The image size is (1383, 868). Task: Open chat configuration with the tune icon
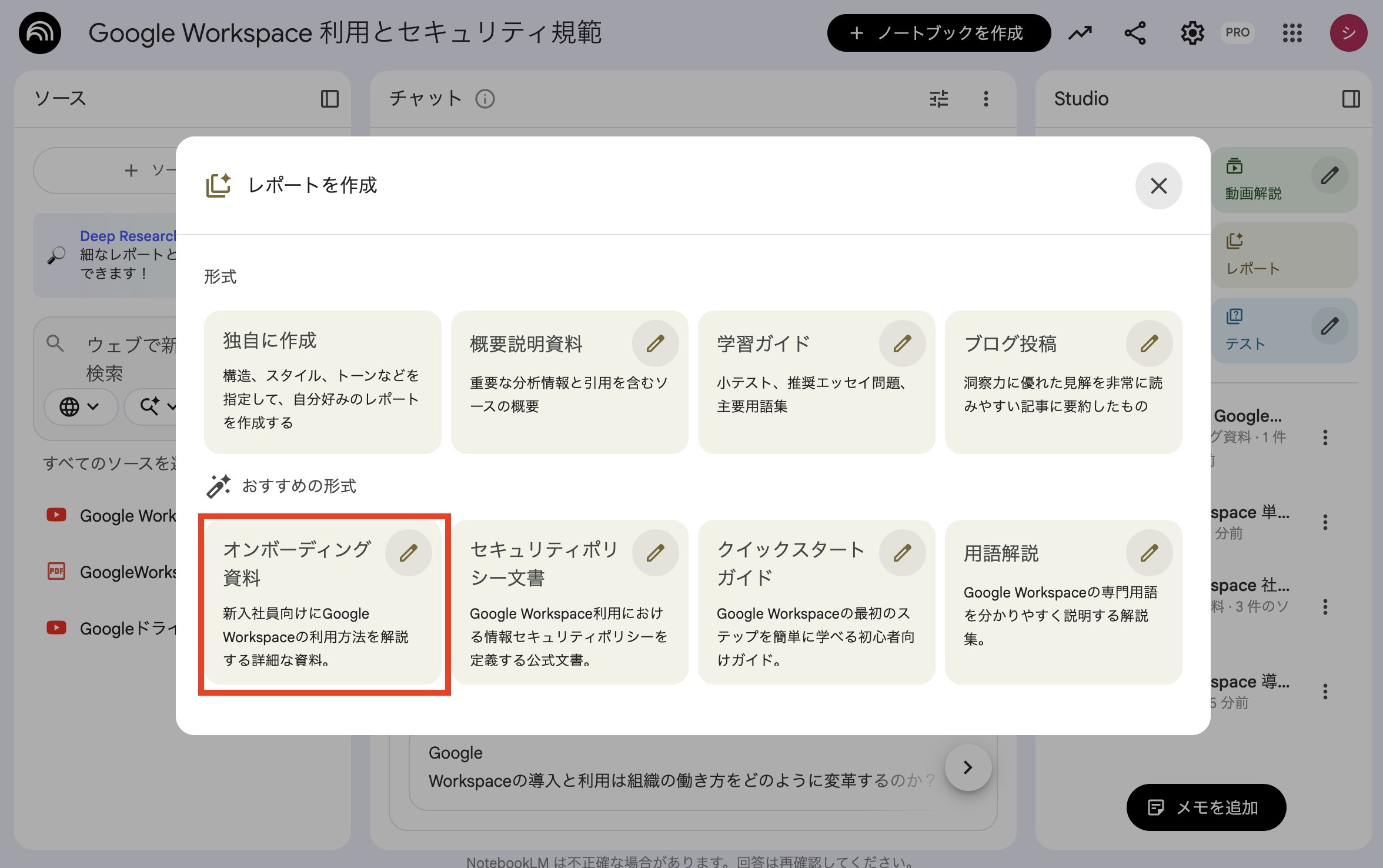[938, 99]
